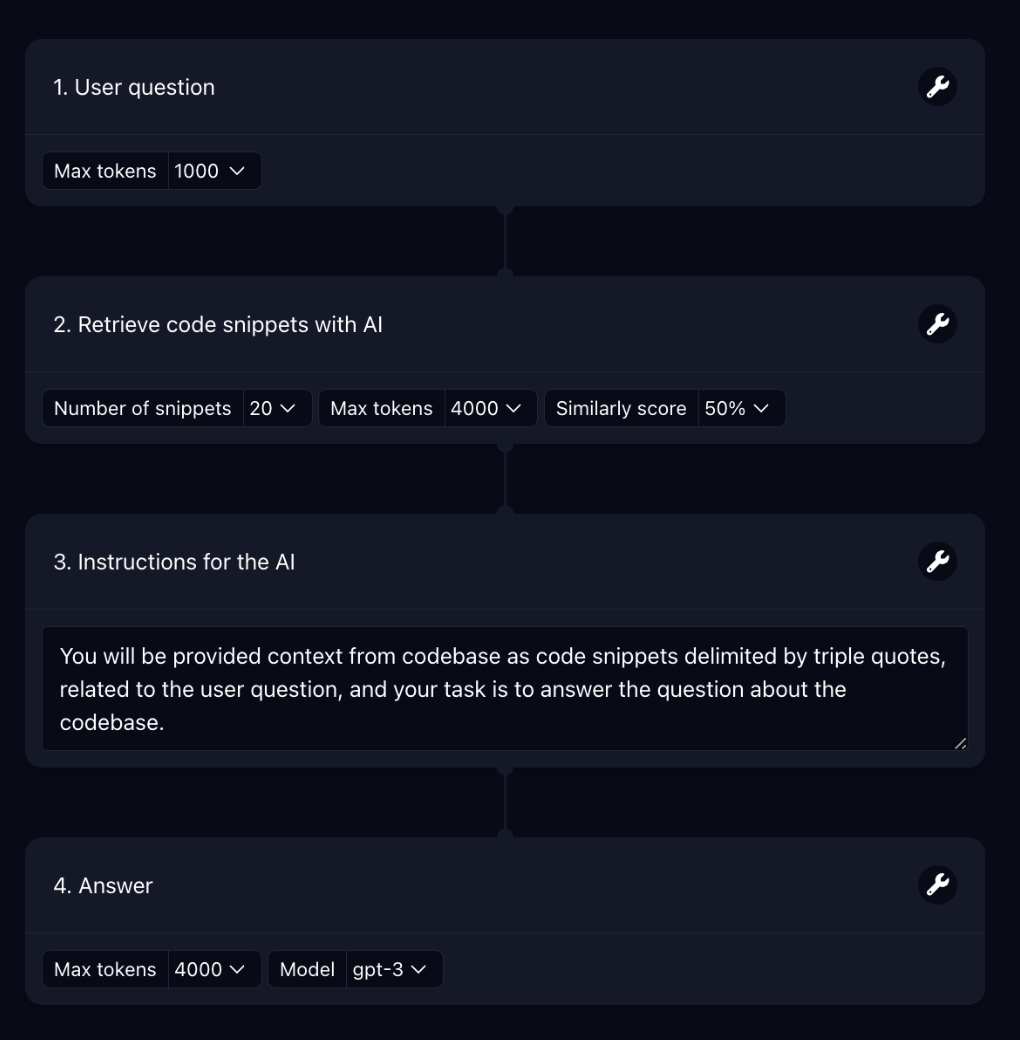1020x1040 pixels.
Task: Select the Model gpt-3 dropdown
Action: coord(390,969)
